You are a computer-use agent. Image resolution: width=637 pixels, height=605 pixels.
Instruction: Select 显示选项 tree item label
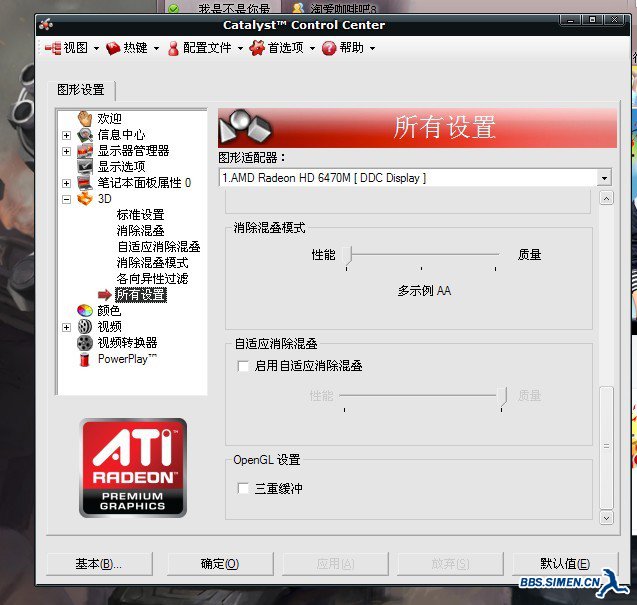121,167
